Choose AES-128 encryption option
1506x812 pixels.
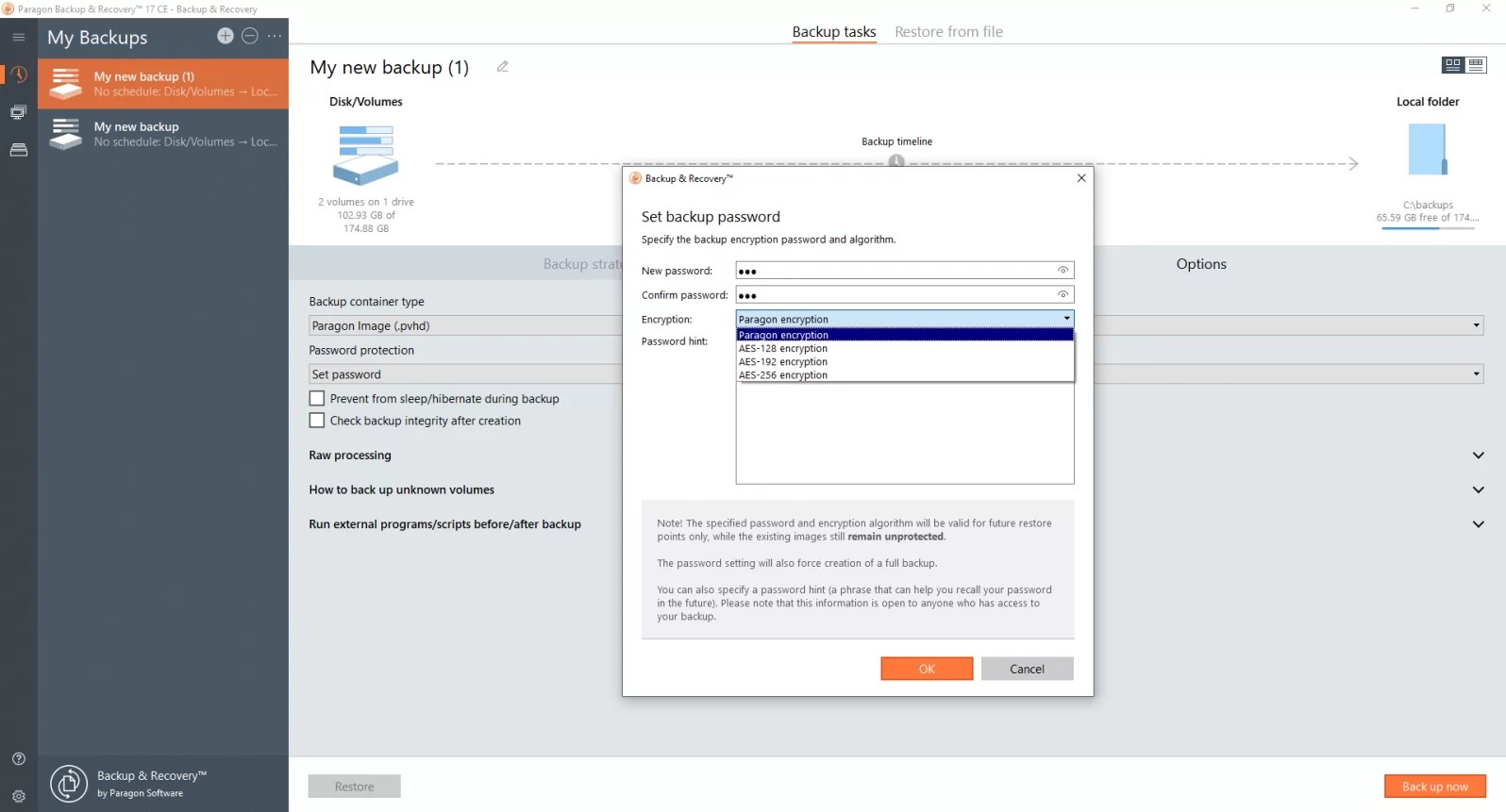[x=905, y=348]
